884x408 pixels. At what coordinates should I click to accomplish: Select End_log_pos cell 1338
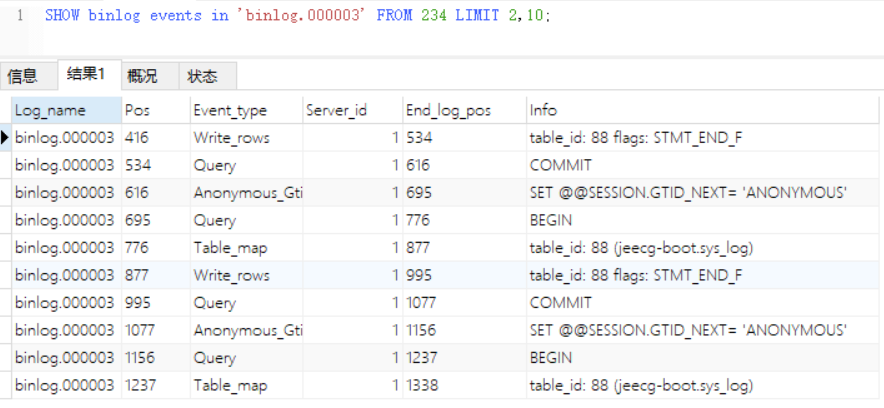pos(465,385)
